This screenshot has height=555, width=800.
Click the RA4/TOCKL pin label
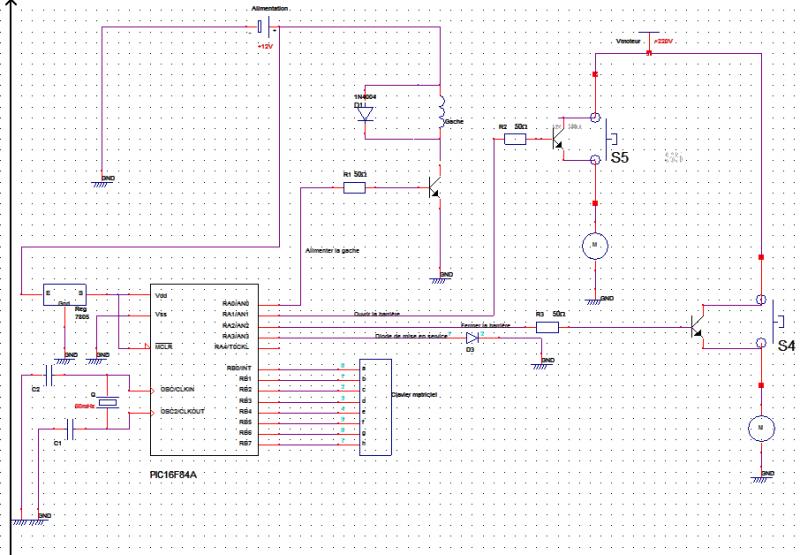coord(232,347)
